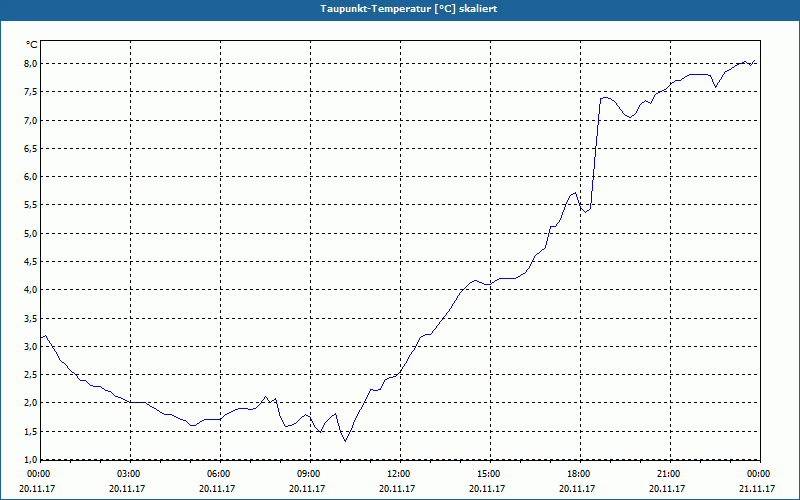The height and width of the screenshot is (500, 800).
Task: Click the '6,0' y-axis value
Action: click(31, 177)
